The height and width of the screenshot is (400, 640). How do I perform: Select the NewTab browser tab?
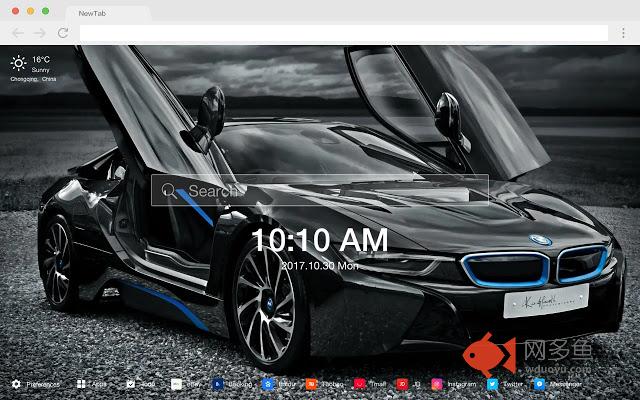click(108, 13)
